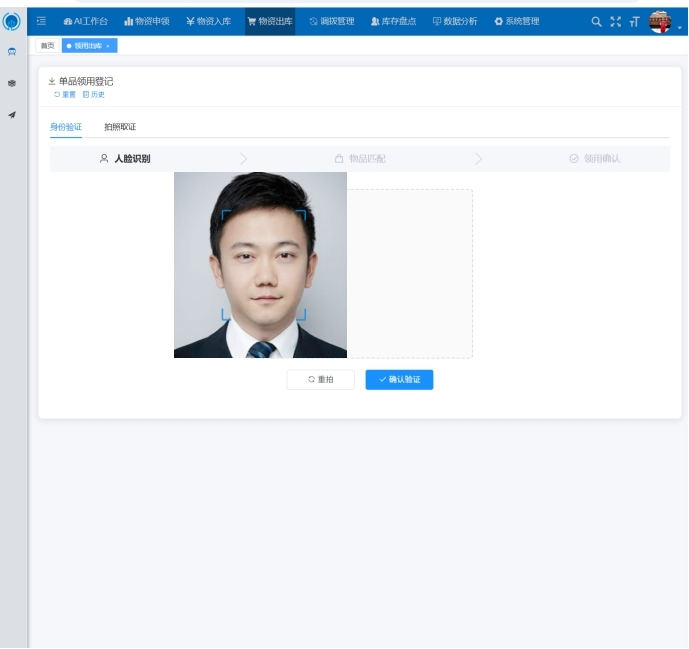689x649 pixels.
Task: Switch to the 拍照取证 tab
Action: [120, 127]
